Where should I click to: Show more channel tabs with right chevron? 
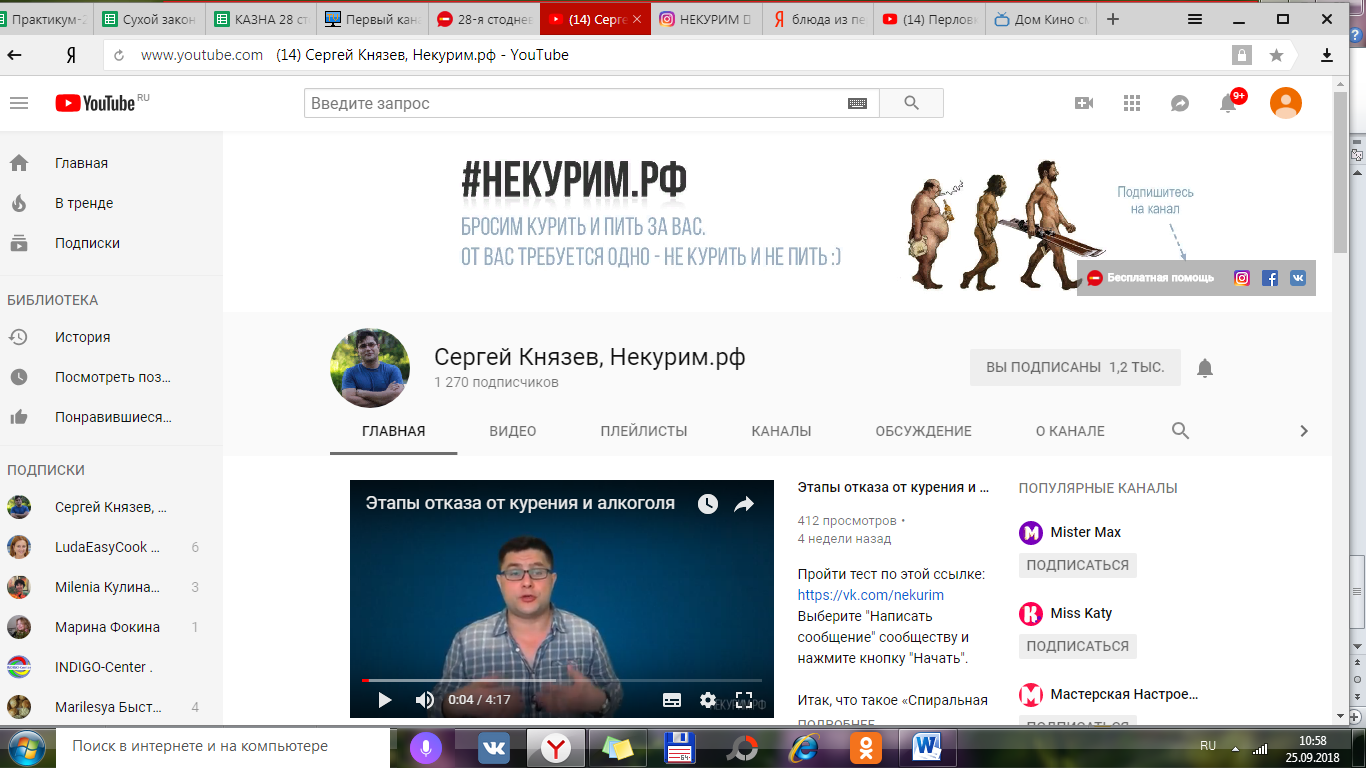(1304, 431)
